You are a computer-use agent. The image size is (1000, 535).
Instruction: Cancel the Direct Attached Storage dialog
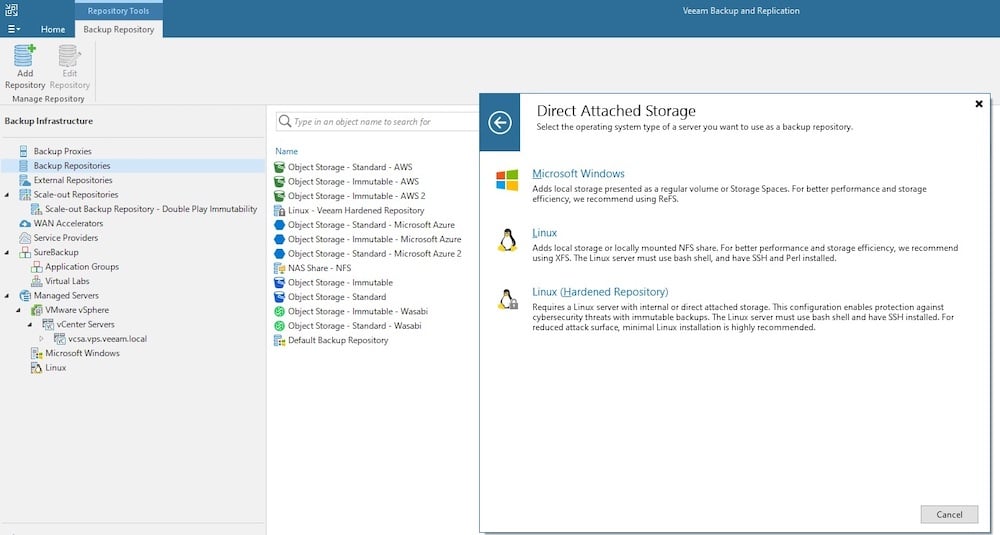coord(949,515)
